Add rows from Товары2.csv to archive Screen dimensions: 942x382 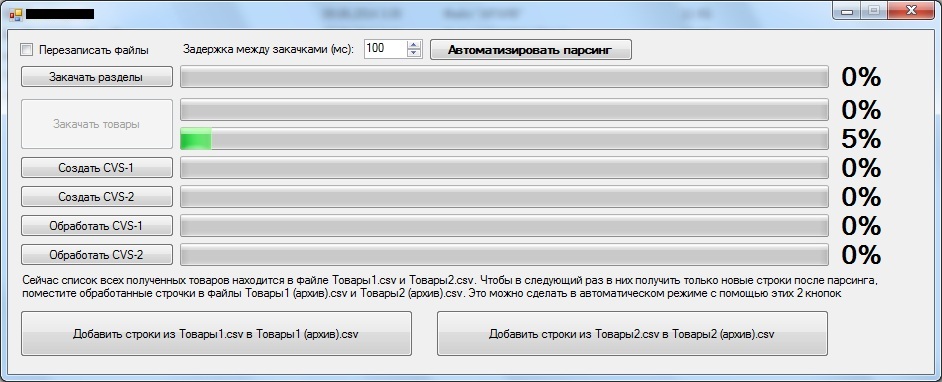pyautogui.click(x=632, y=333)
